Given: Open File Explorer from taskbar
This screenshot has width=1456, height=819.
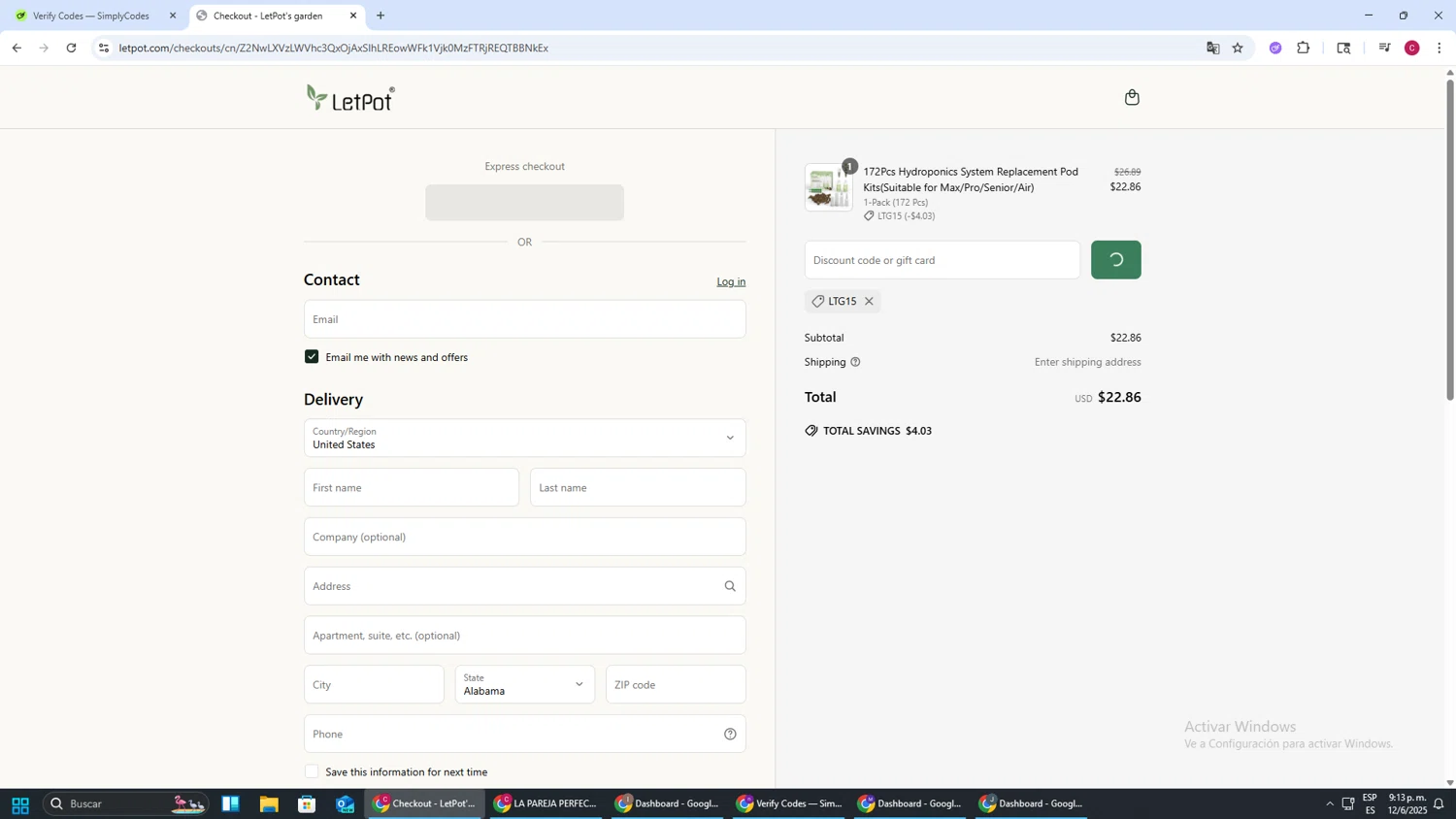Looking at the screenshot, I should coord(269,804).
